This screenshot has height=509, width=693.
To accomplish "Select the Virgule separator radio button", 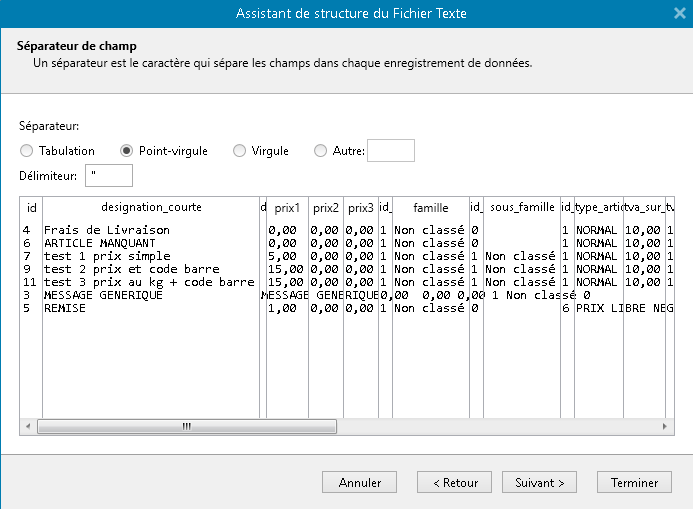I will (x=239, y=151).
